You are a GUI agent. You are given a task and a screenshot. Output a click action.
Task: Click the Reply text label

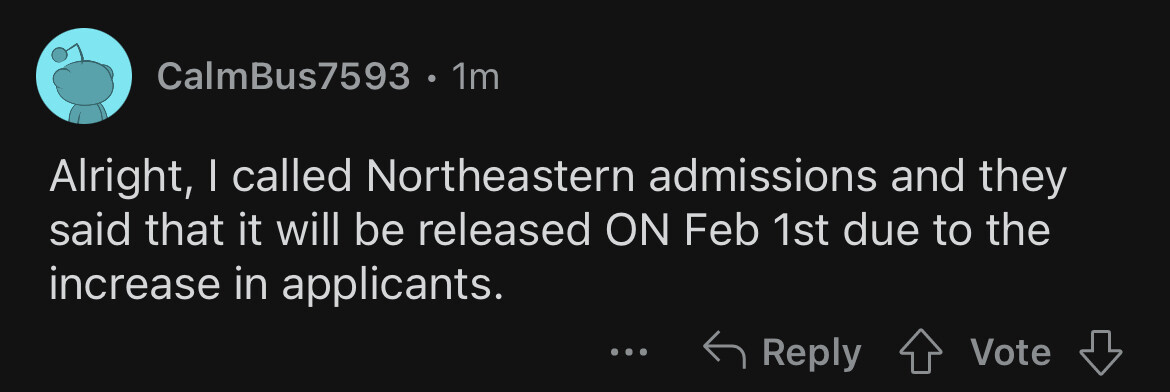click(x=811, y=352)
